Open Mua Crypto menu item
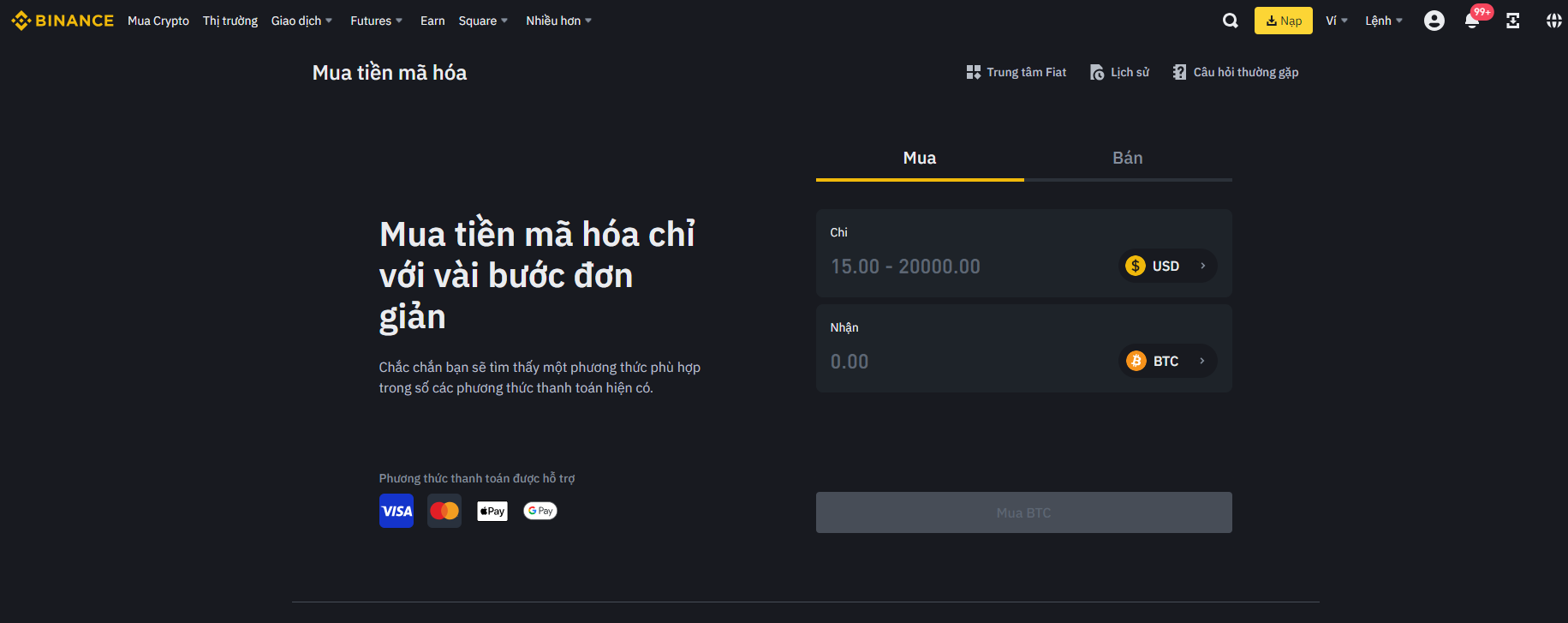The width and height of the screenshot is (1568, 623). [x=158, y=21]
